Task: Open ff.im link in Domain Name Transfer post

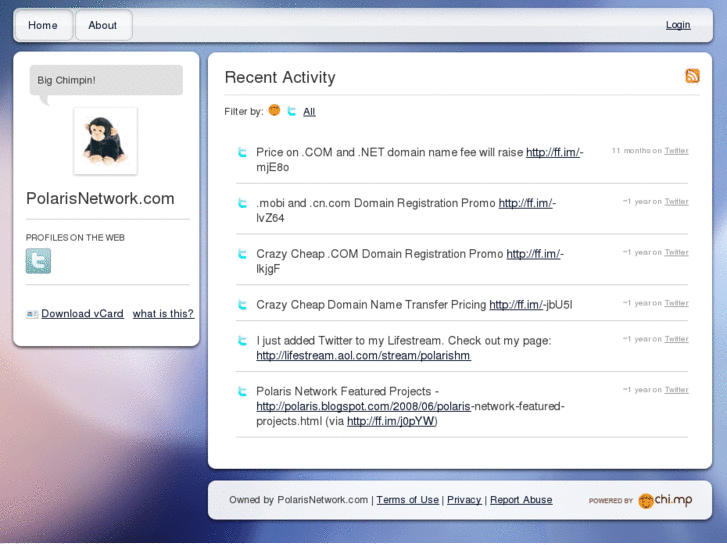Action: coord(516,305)
